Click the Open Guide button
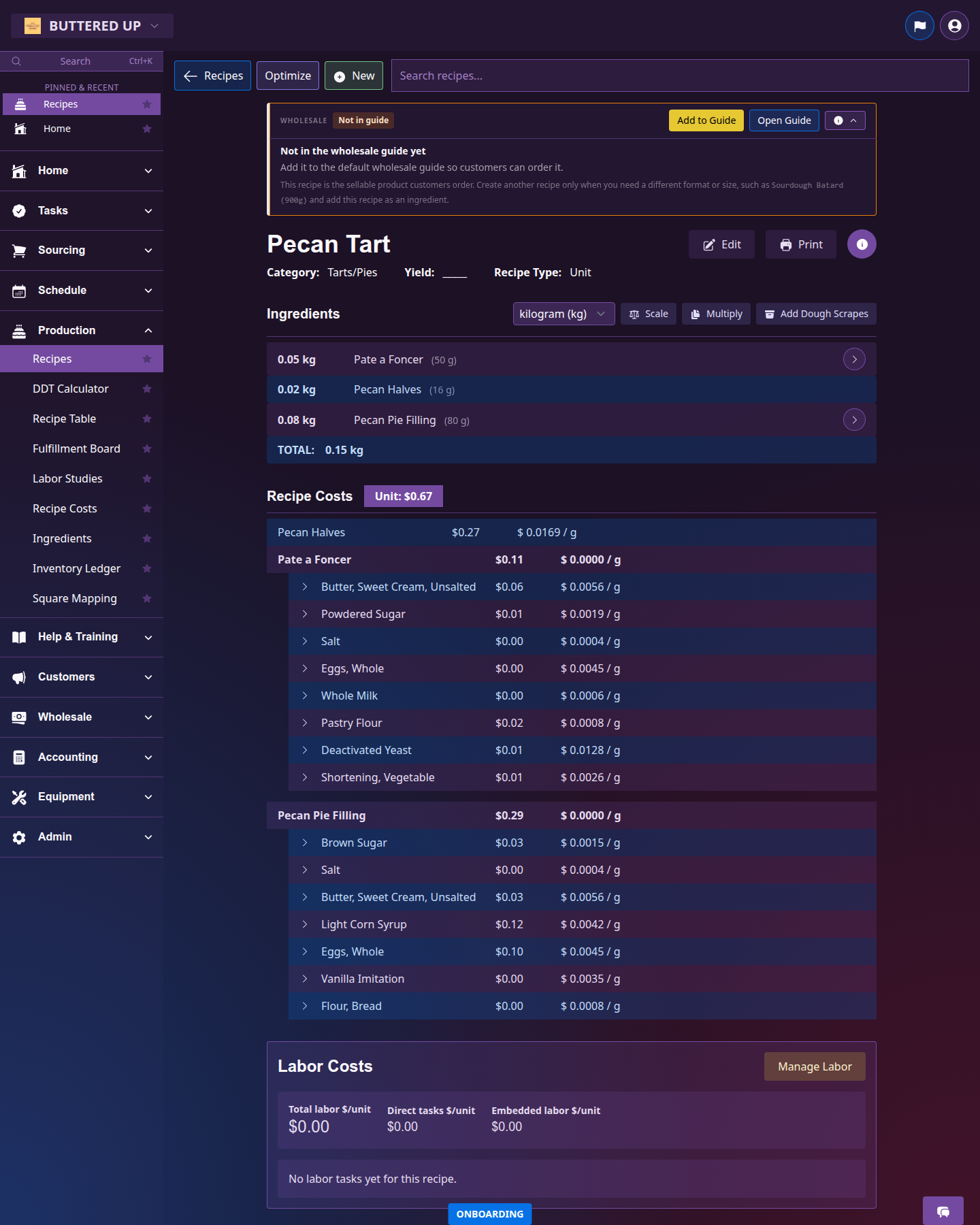This screenshot has height=1225, width=980. click(x=784, y=120)
